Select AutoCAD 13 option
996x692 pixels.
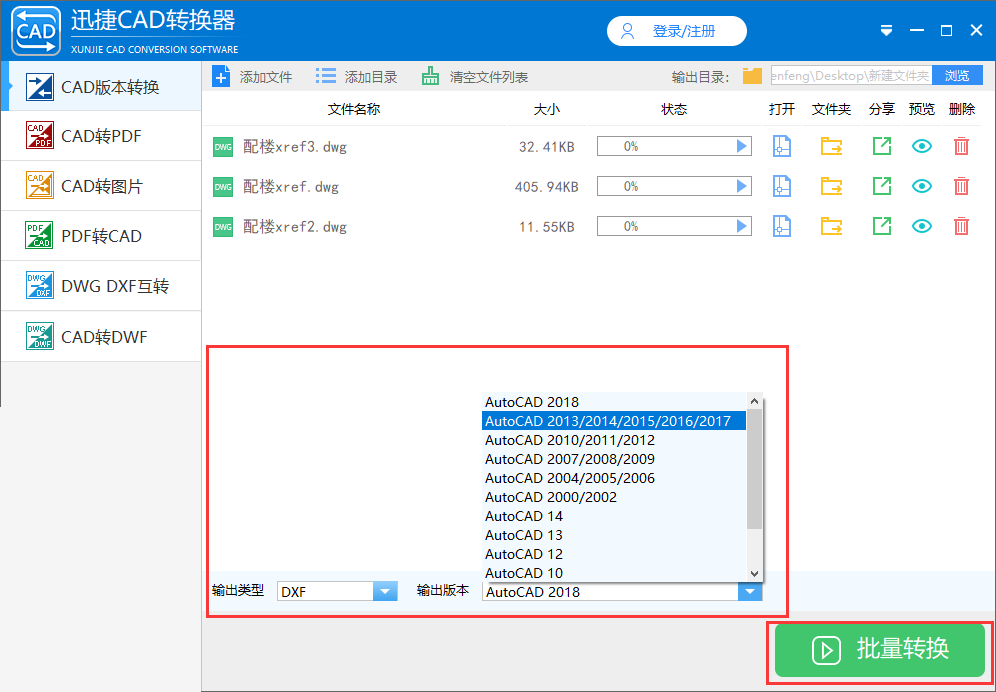[x=614, y=535]
